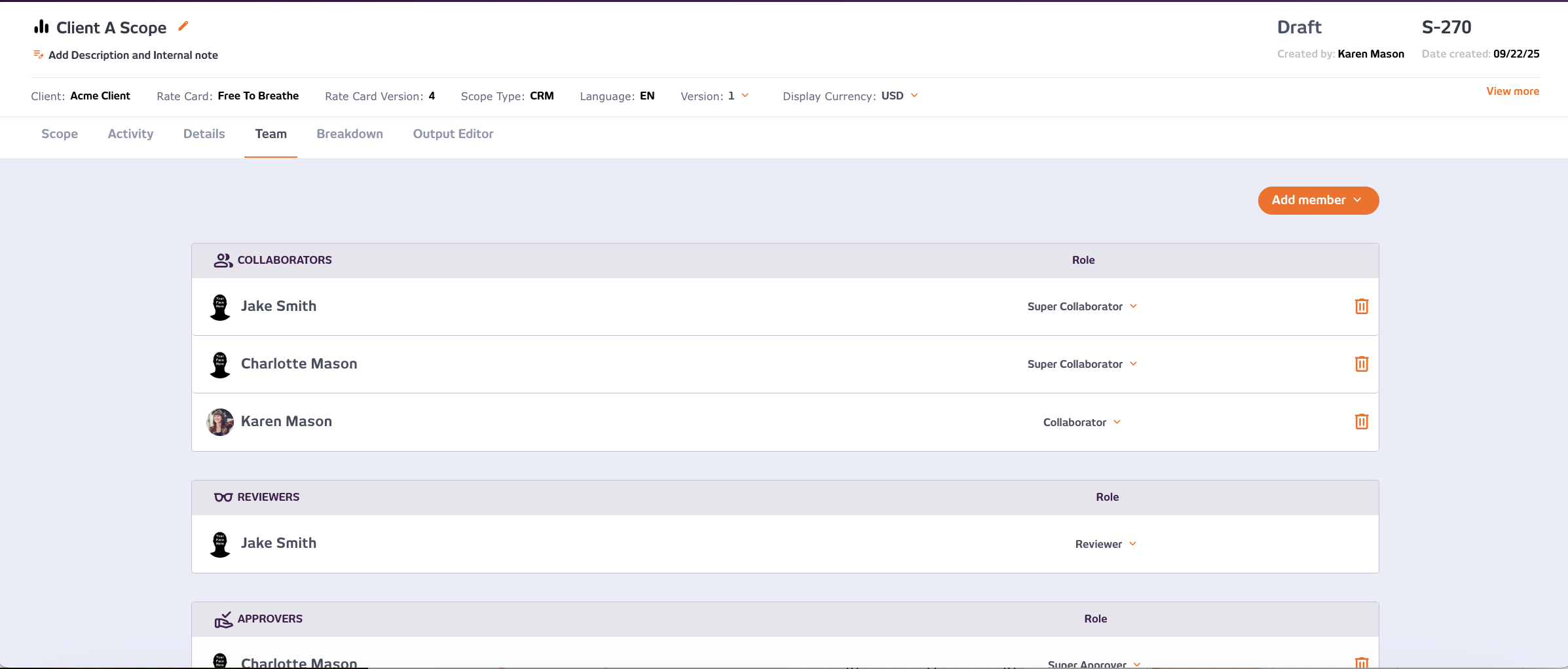
Task: Open the Reviewer role dropdown for Jake Smith
Action: pyautogui.click(x=1106, y=544)
